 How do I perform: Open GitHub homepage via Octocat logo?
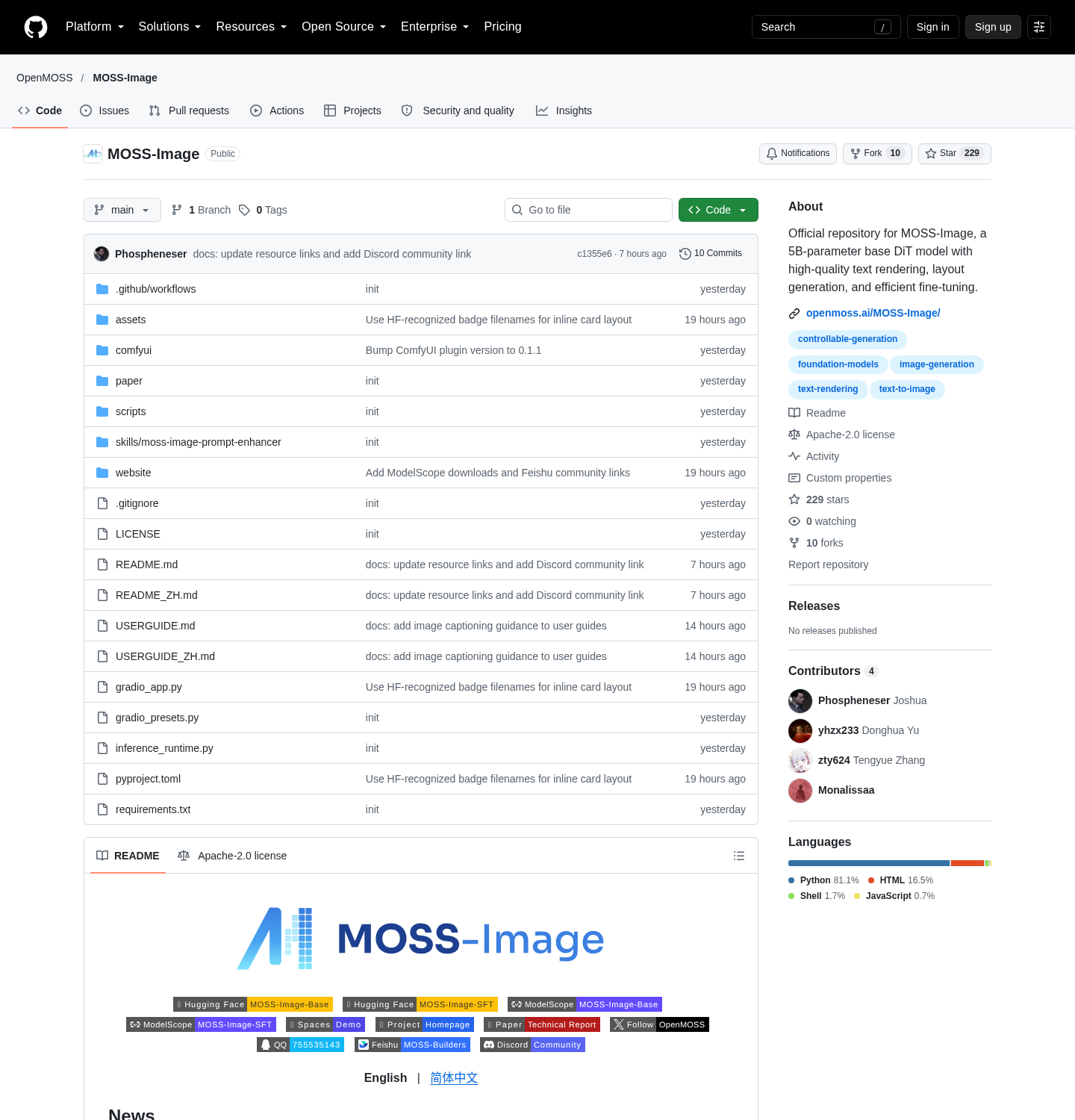[x=36, y=27]
